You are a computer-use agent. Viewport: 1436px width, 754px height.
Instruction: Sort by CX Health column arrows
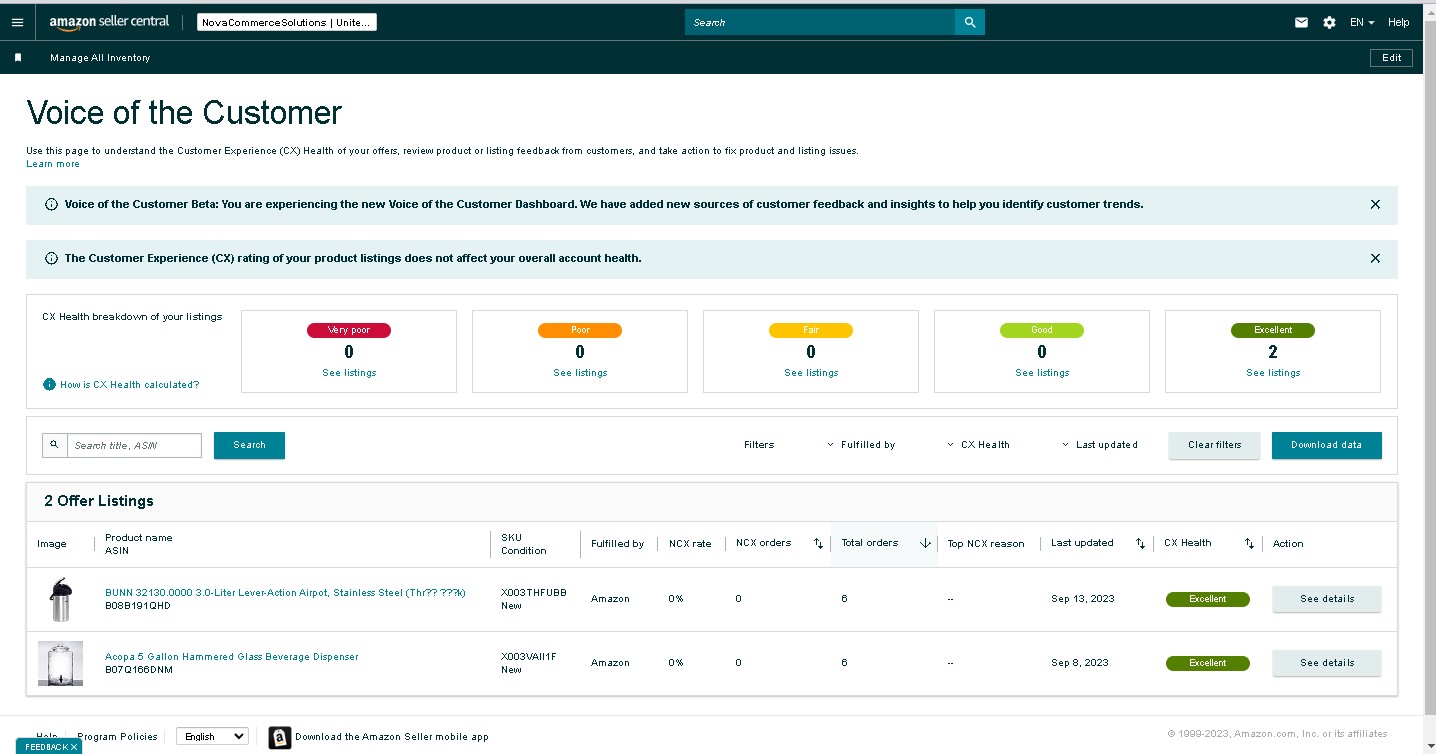click(x=1249, y=544)
